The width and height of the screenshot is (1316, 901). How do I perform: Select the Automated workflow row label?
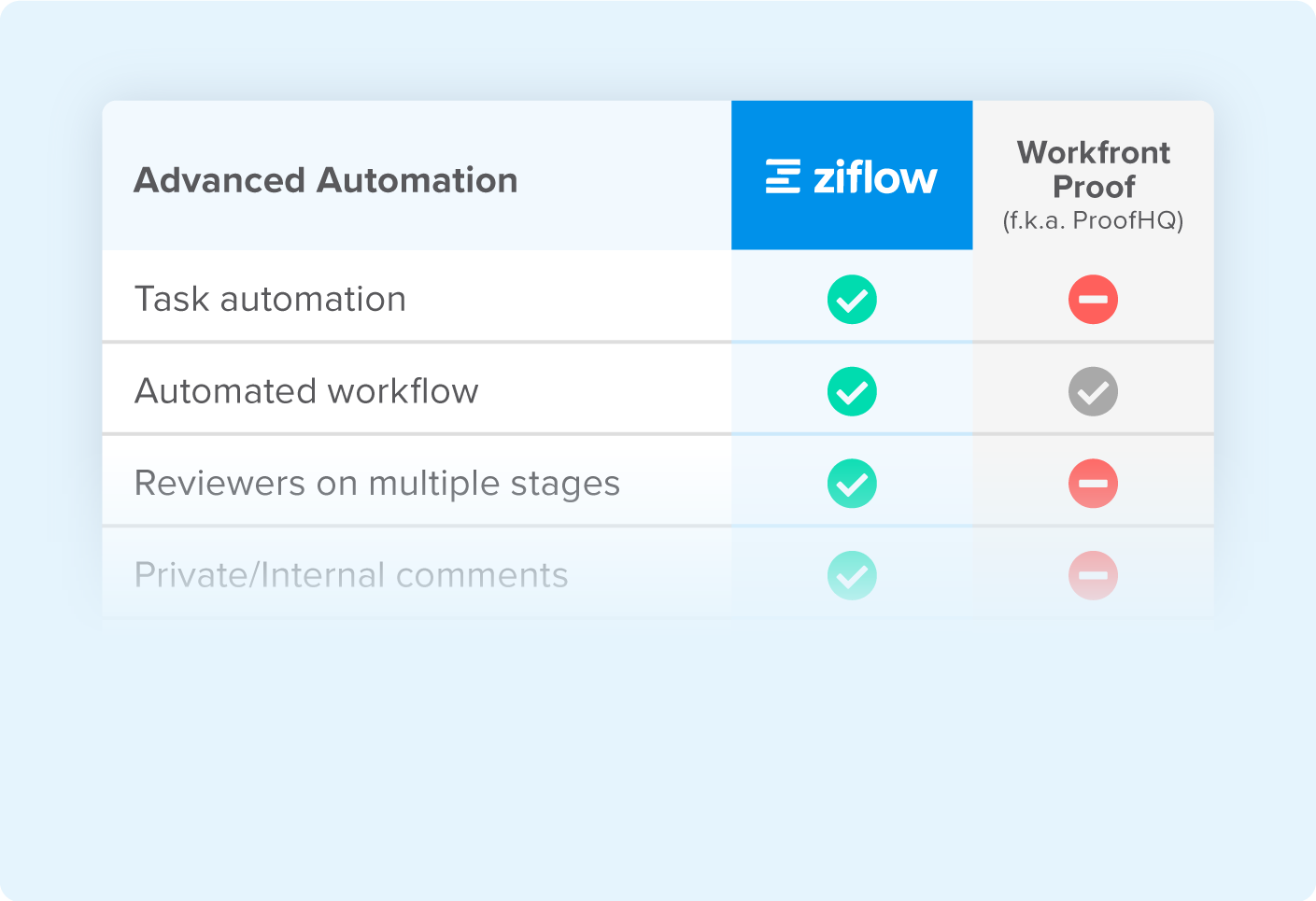[306, 391]
